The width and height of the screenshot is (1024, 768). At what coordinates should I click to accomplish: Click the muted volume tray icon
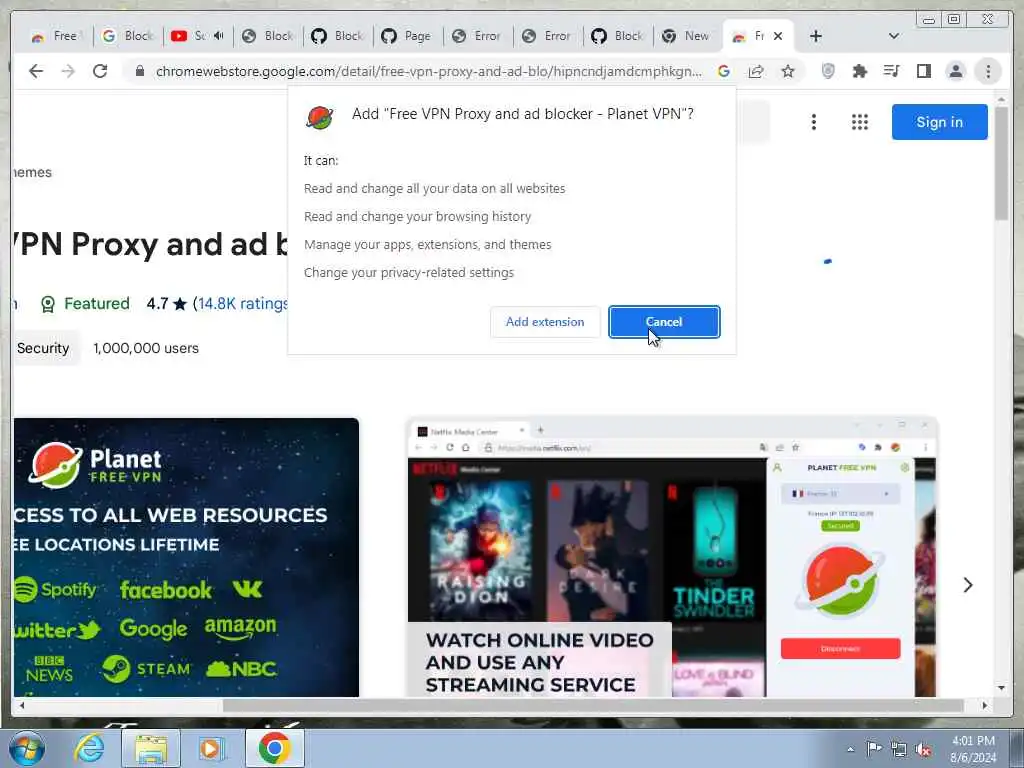923,749
